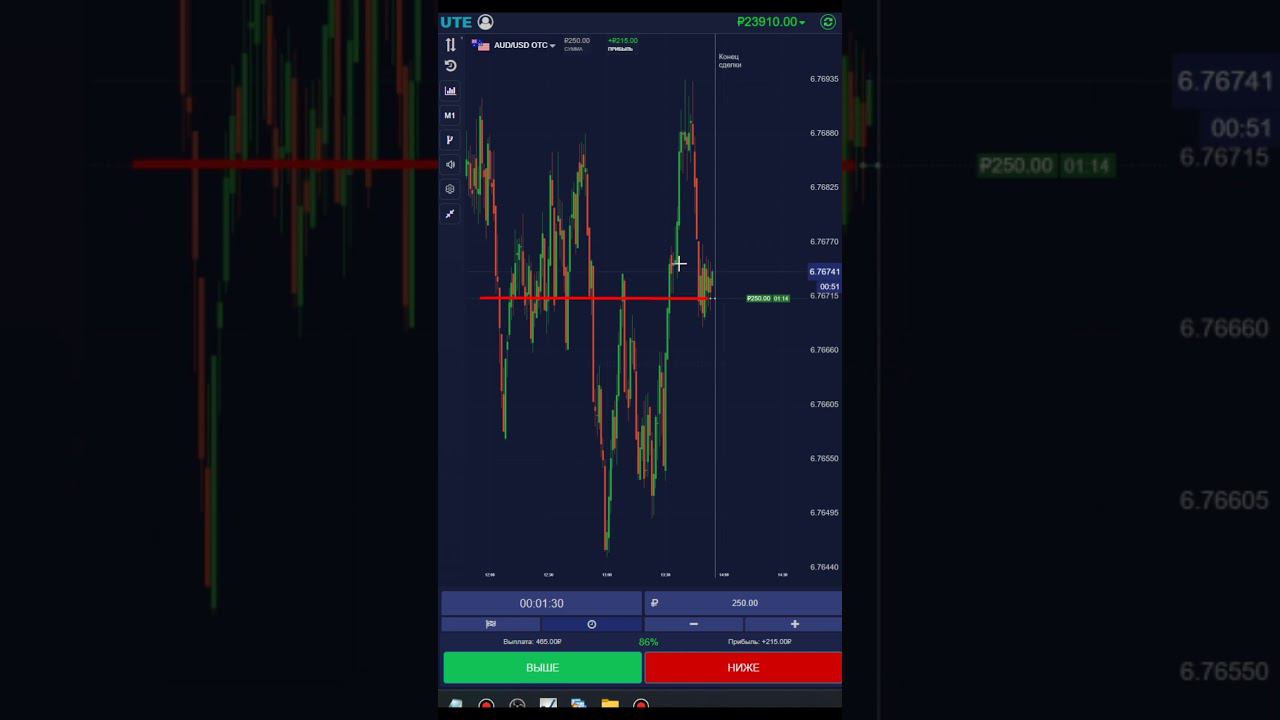Click the 6.76440 price axis label

click(824, 567)
